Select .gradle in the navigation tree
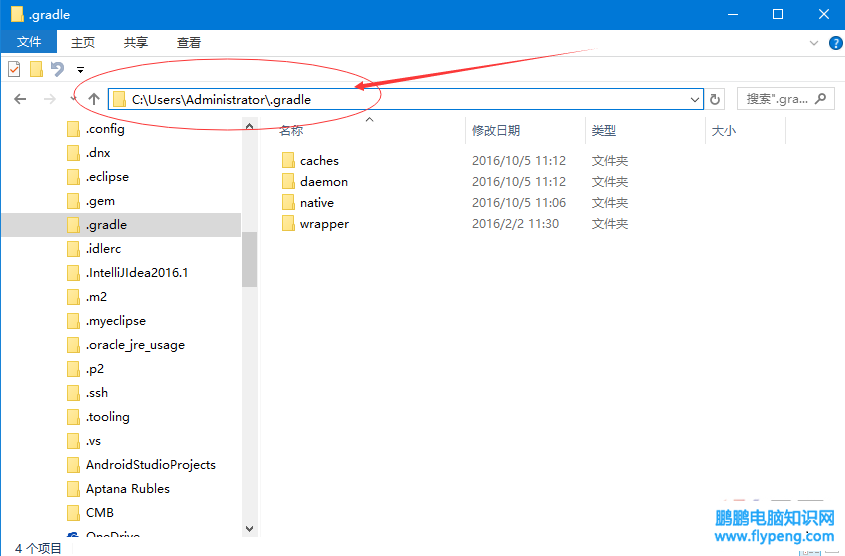Image resolution: width=845 pixels, height=556 pixels. [122, 225]
